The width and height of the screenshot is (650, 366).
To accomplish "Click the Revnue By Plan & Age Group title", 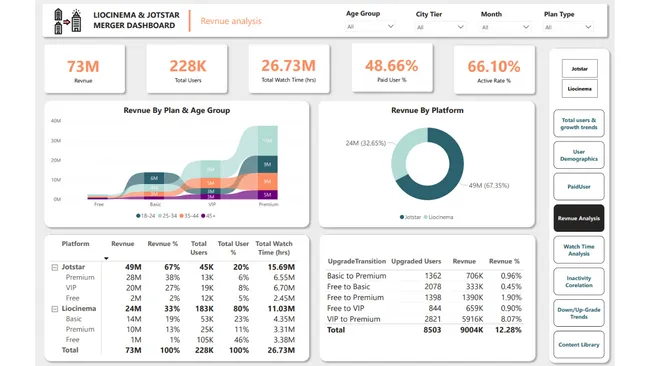I will pyautogui.click(x=177, y=110).
